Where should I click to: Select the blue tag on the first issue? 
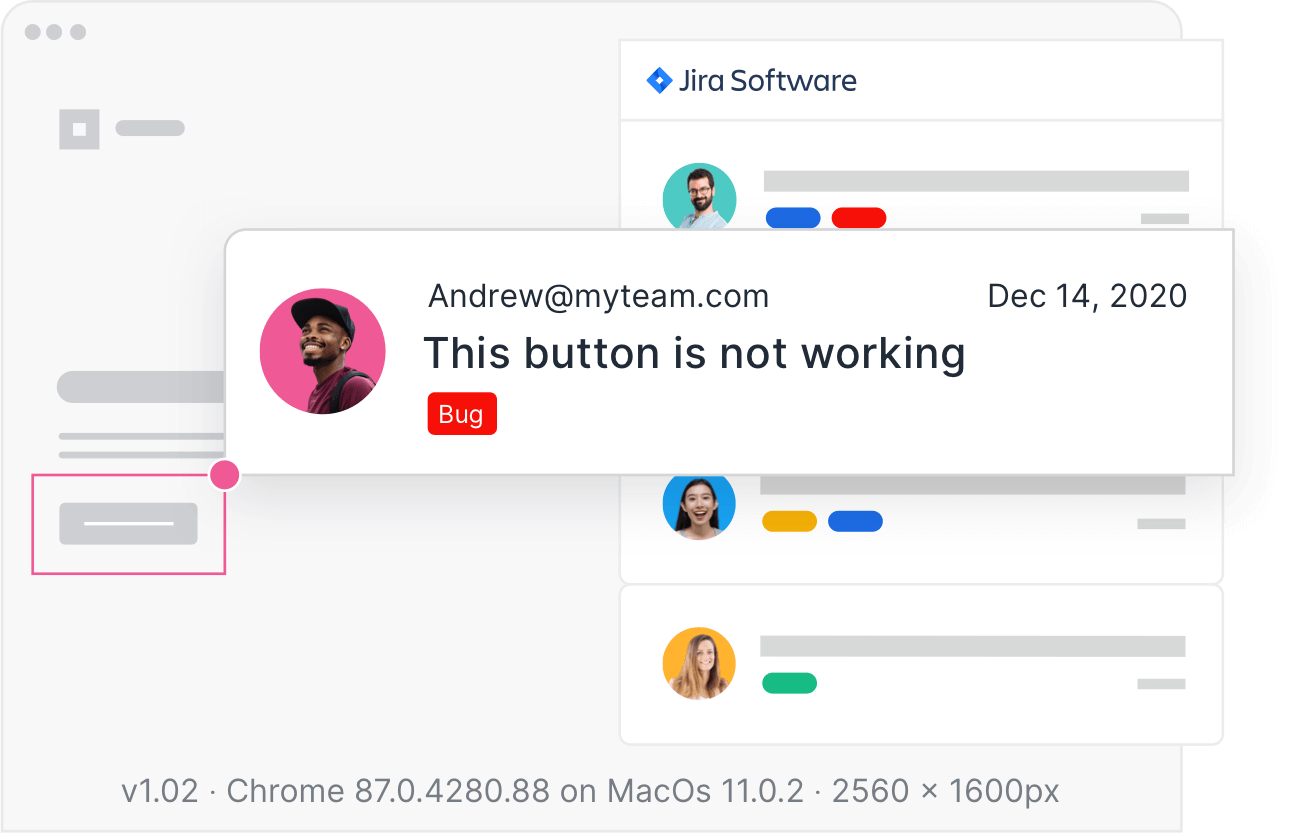click(x=793, y=218)
